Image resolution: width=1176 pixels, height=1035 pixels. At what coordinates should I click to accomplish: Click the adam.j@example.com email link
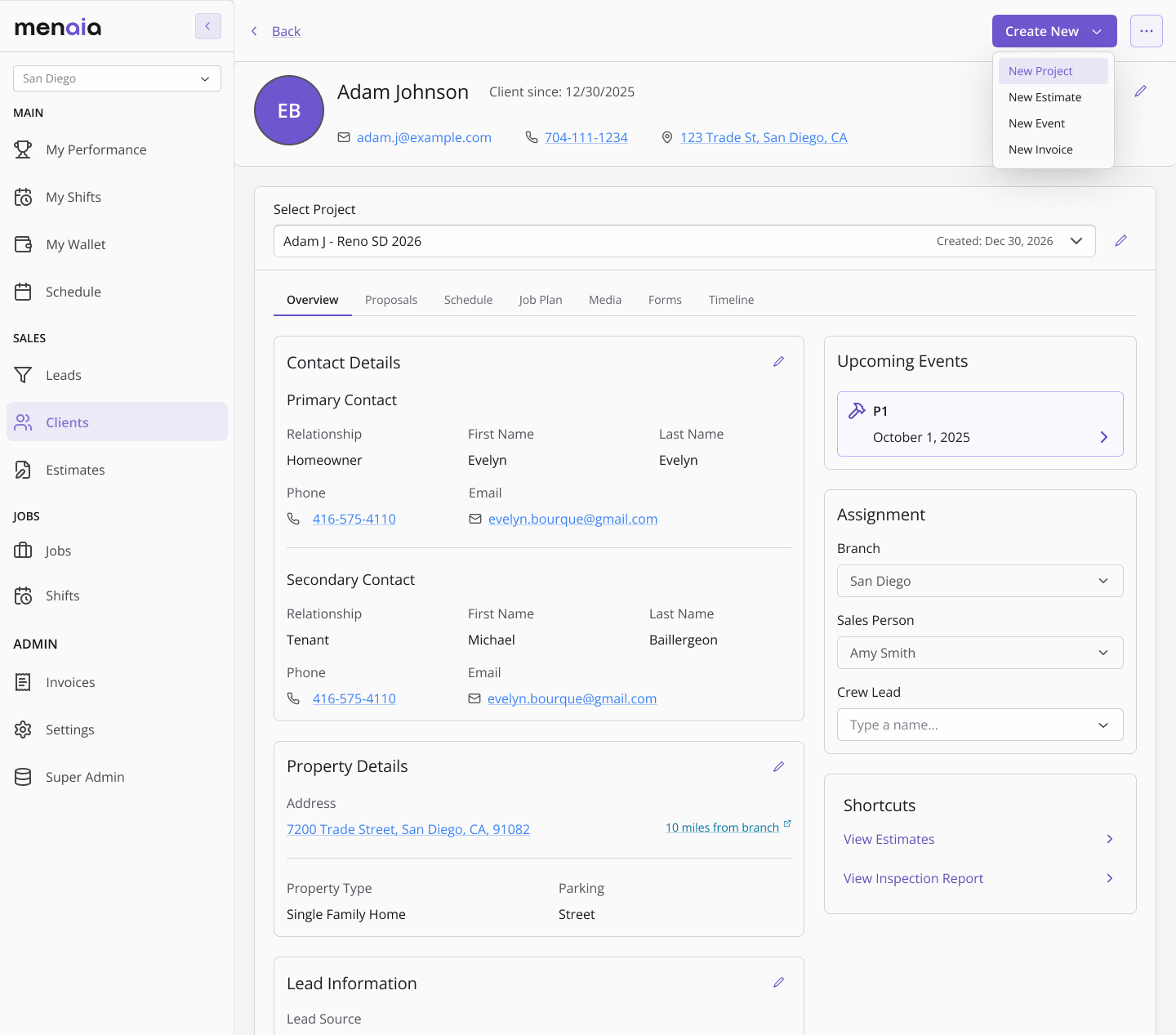[x=424, y=137]
